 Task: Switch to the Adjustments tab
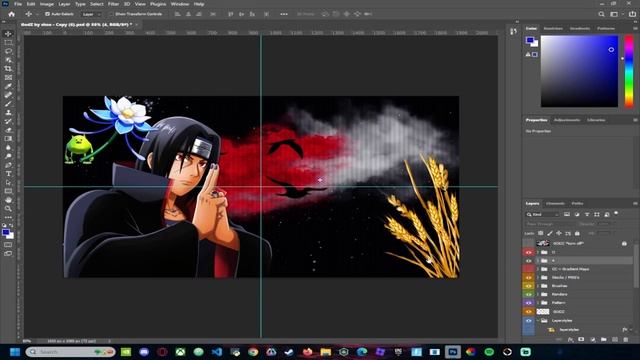coord(567,120)
